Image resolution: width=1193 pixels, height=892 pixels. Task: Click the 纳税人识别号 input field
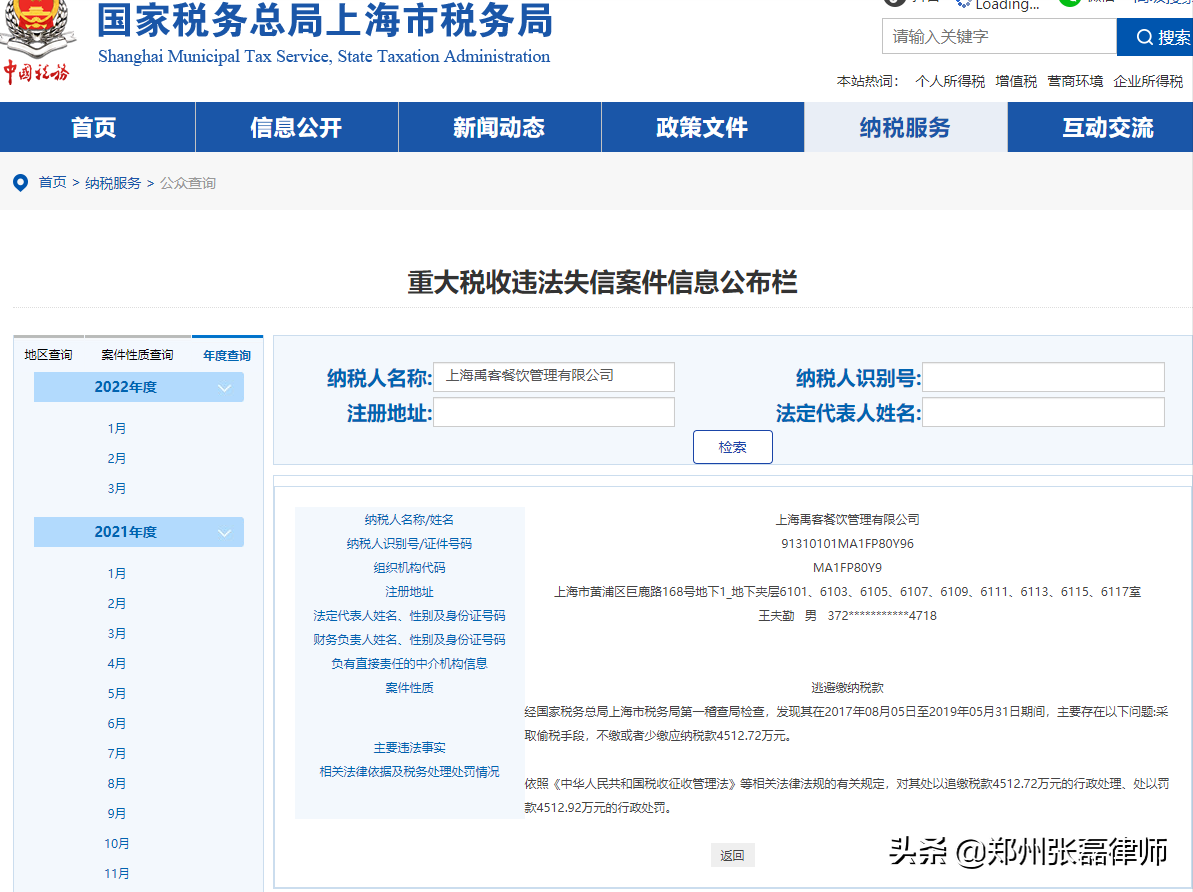click(1043, 377)
